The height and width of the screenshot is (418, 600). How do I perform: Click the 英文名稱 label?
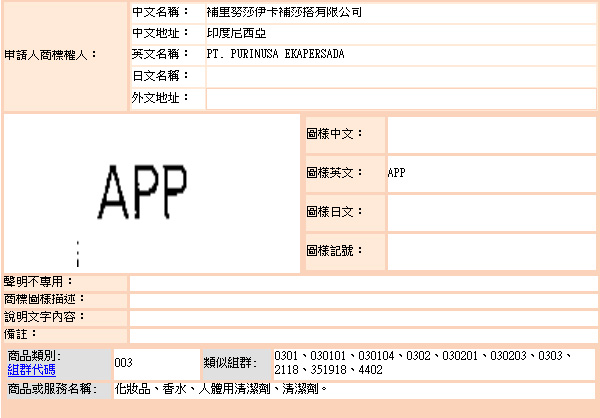click(x=160, y=54)
